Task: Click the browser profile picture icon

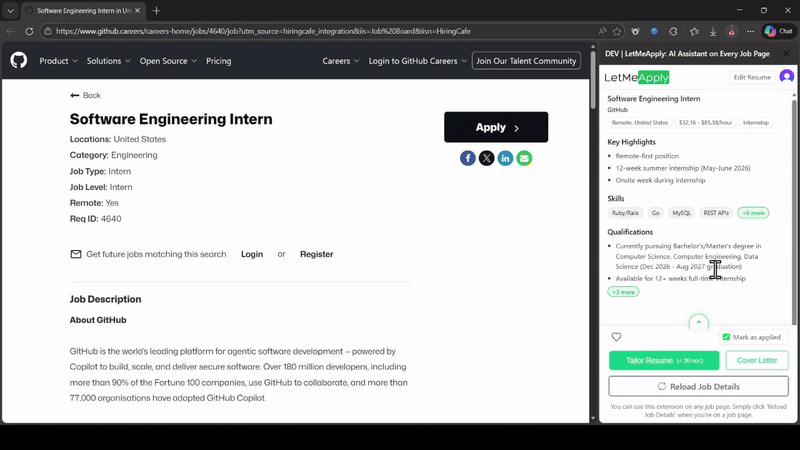Action: [x=732, y=31]
